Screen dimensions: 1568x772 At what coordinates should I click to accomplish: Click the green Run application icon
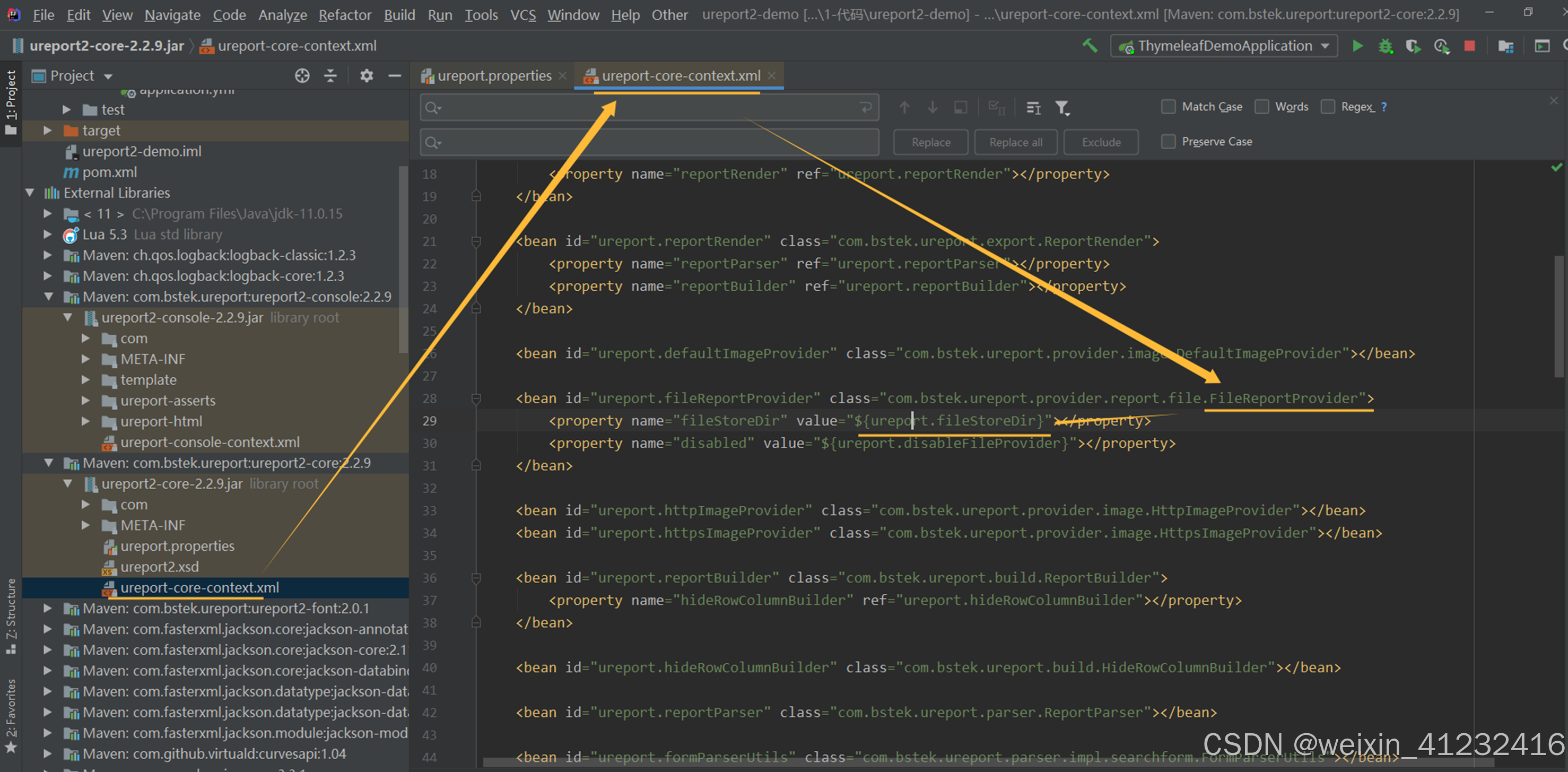click(1357, 46)
